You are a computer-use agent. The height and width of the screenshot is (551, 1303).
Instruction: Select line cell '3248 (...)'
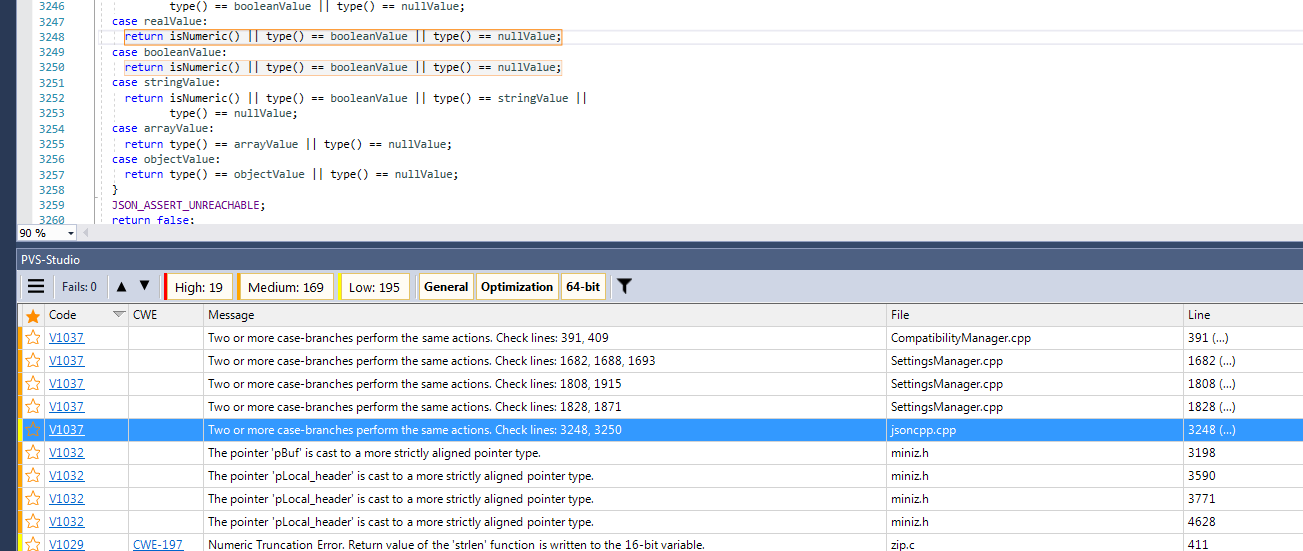click(1243, 430)
